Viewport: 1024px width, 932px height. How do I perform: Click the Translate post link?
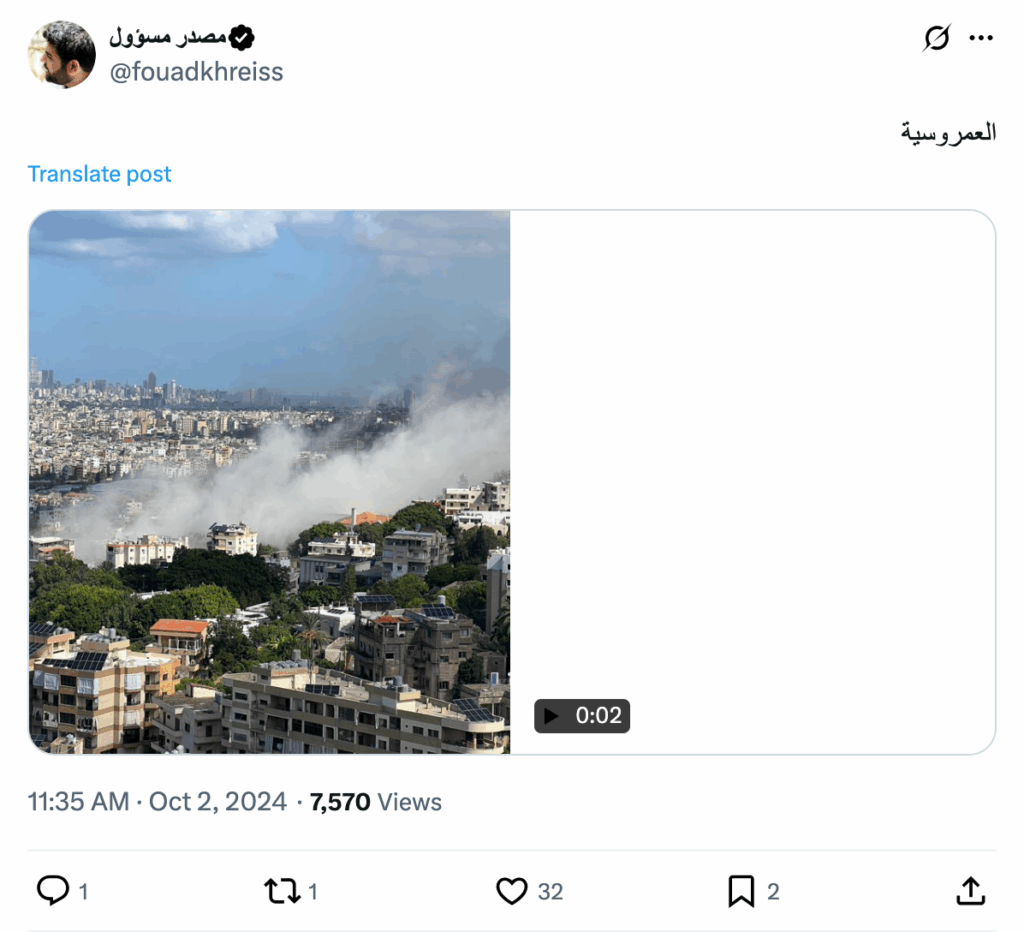coord(99,174)
